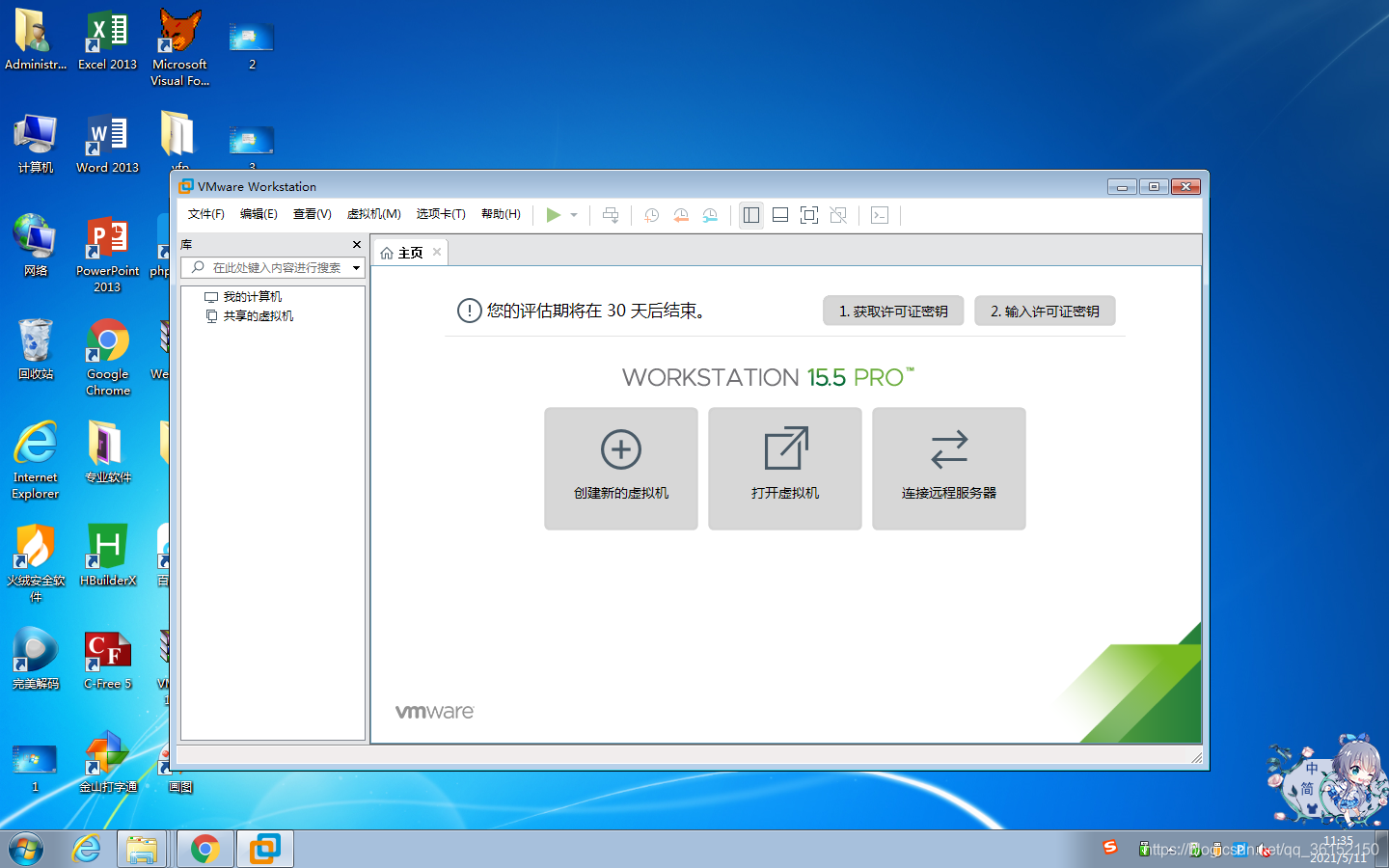Select the Google Chrome desktop icon
The image size is (1389, 868).
point(107,358)
